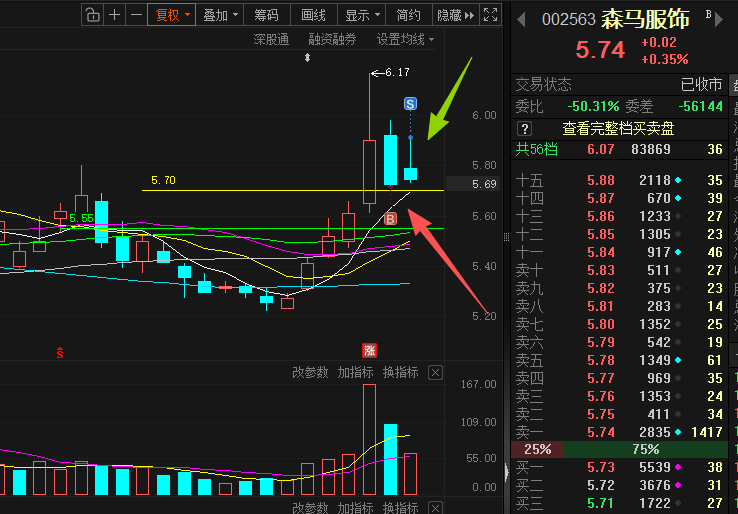The image size is (738, 514).
Task: Click diamond icon in 卖一 row
Action: tap(678, 432)
